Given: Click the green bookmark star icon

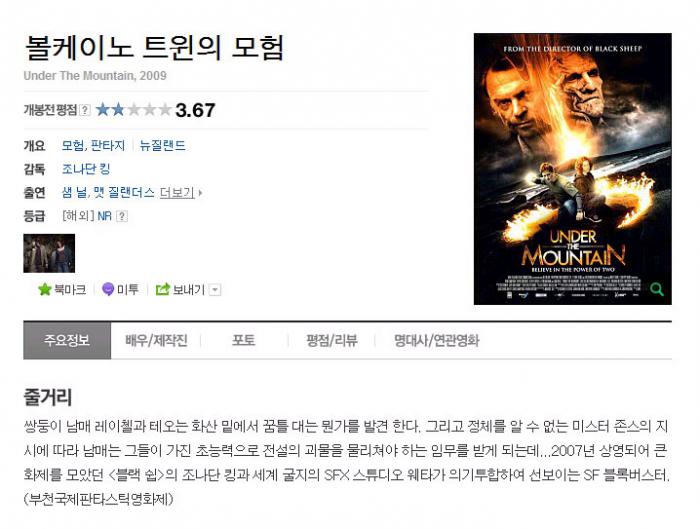Looking at the screenshot, I should 45,289.
